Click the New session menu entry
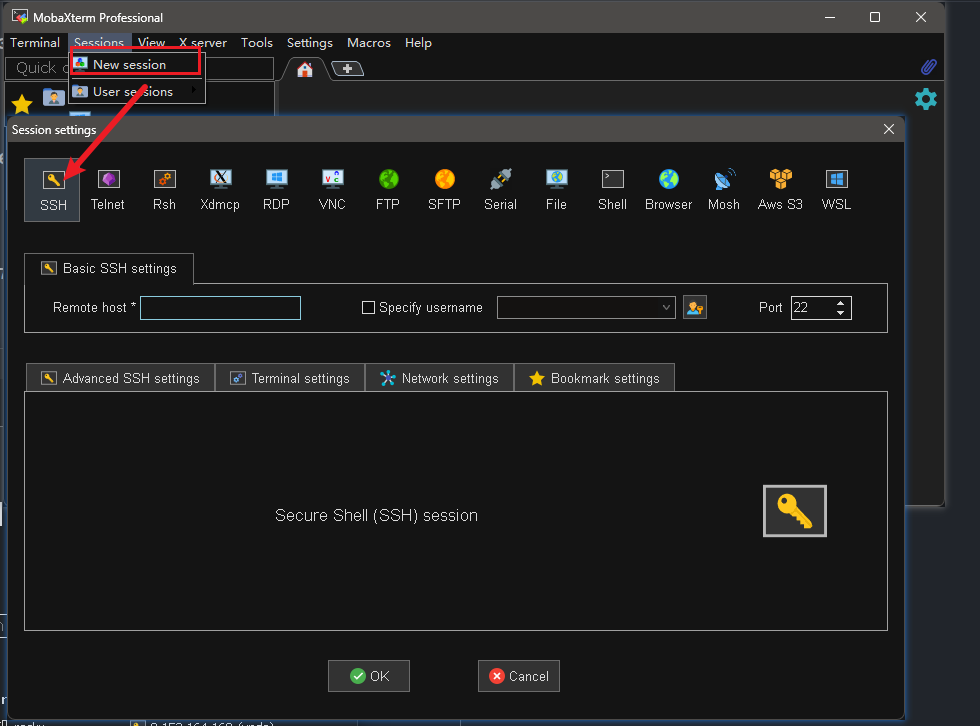 pos(136,64)
